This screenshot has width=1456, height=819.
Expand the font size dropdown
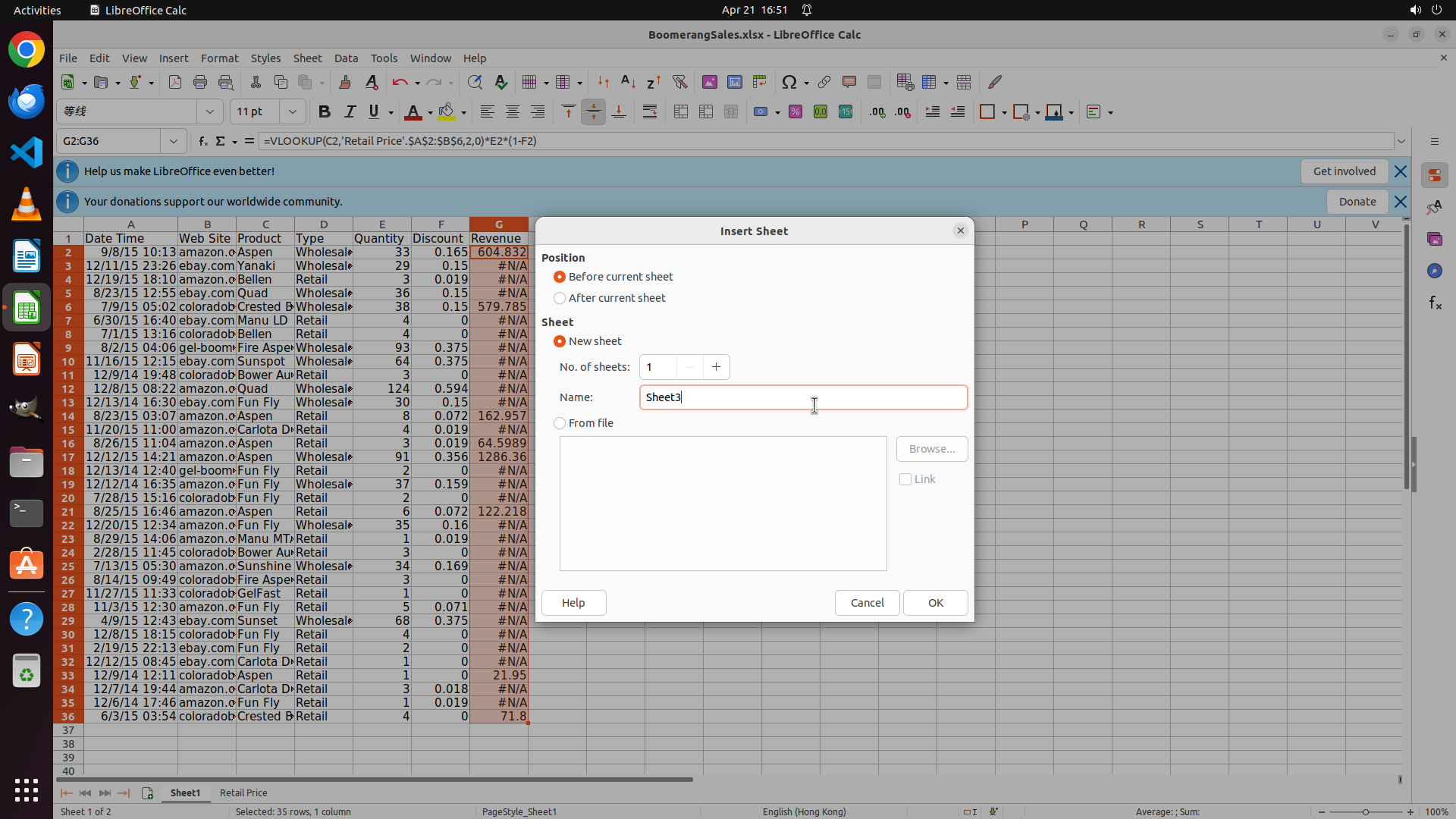(x=292, y=112)
